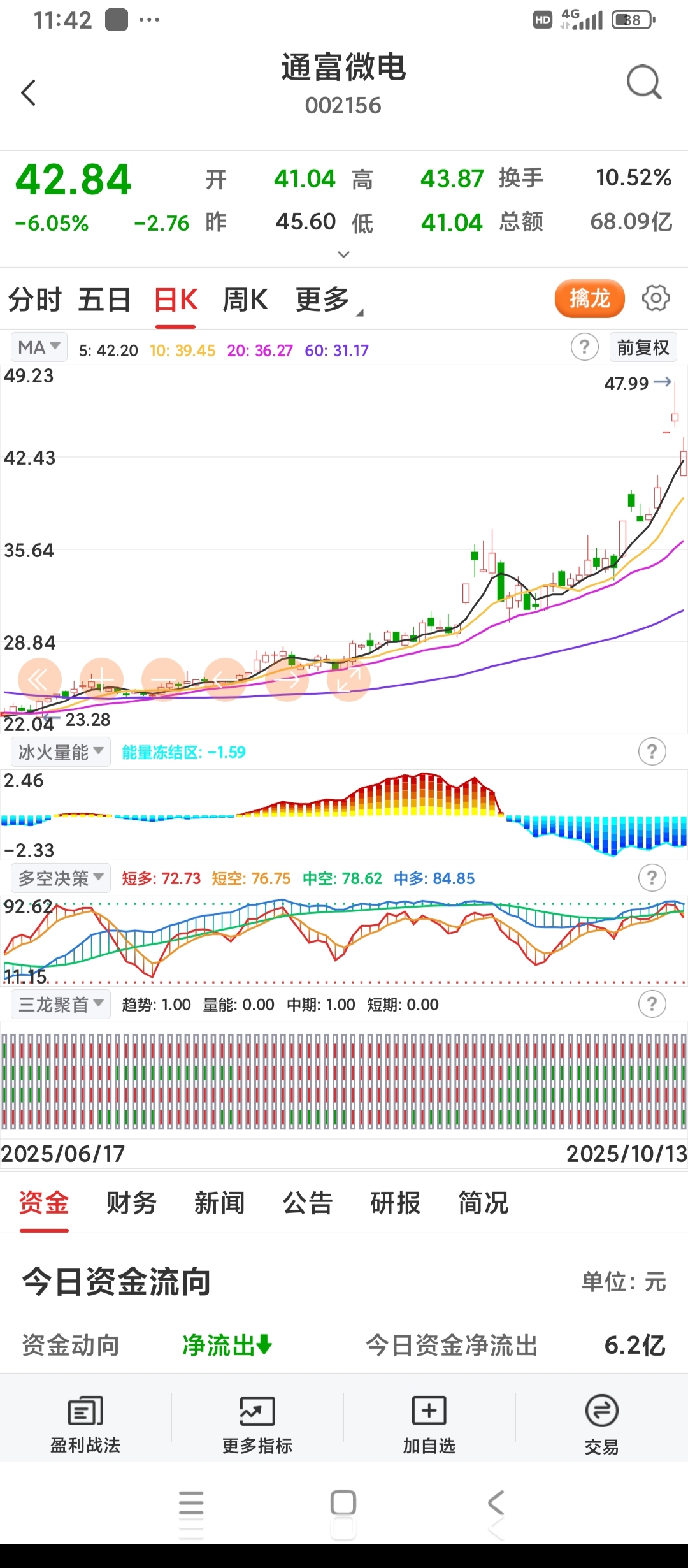Open the 简况 info tab
Viewport: 688px width, 1568px height.
tap(484, 1203)
